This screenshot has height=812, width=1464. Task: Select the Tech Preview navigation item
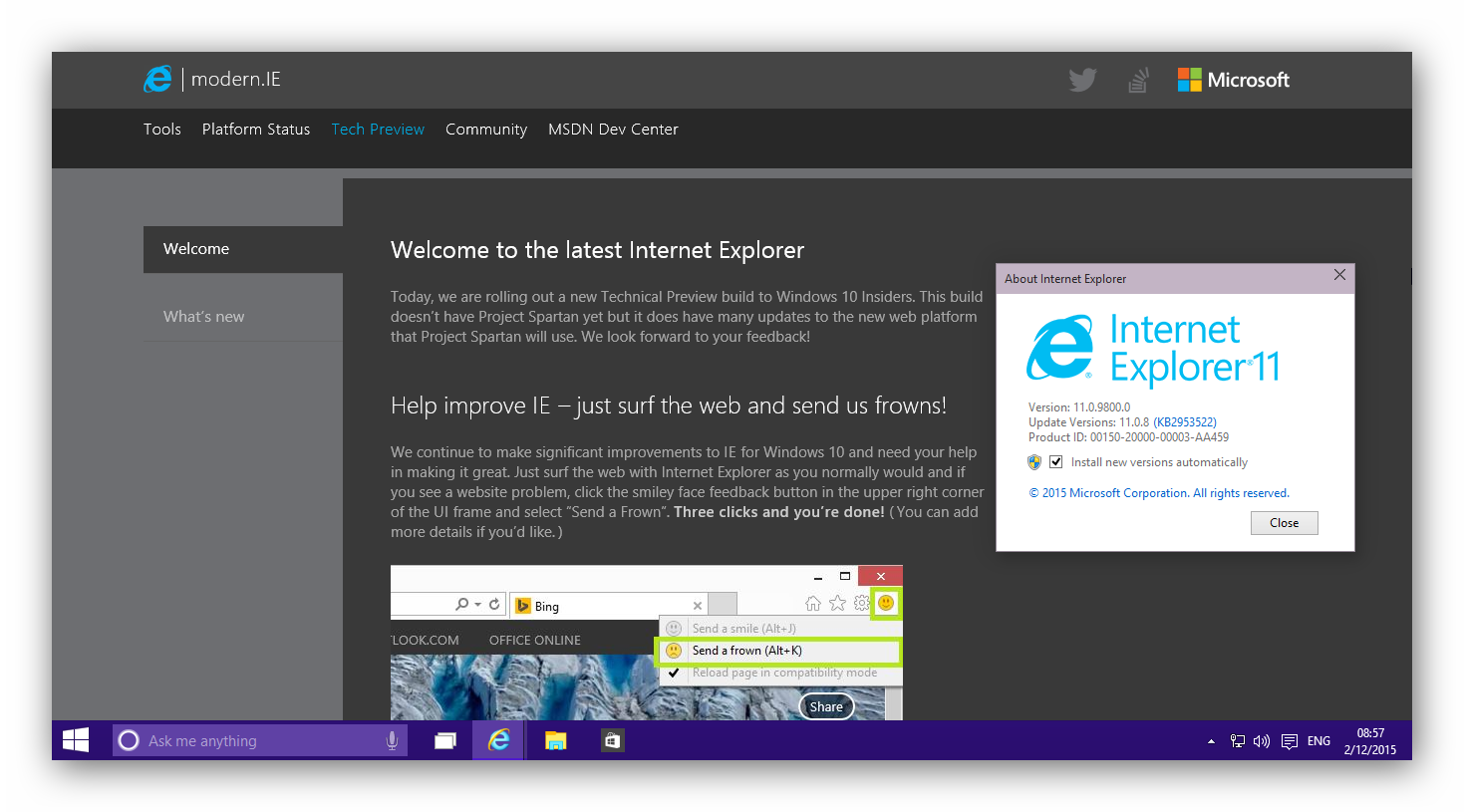click(378, 130)
